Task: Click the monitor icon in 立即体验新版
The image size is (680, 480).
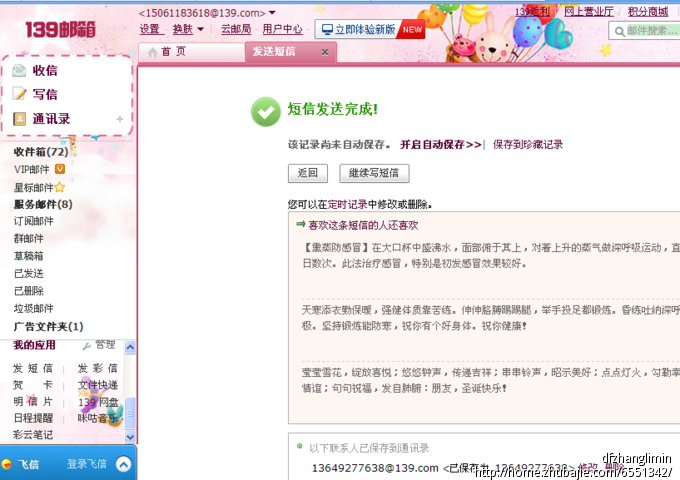Action: [327, 29]
